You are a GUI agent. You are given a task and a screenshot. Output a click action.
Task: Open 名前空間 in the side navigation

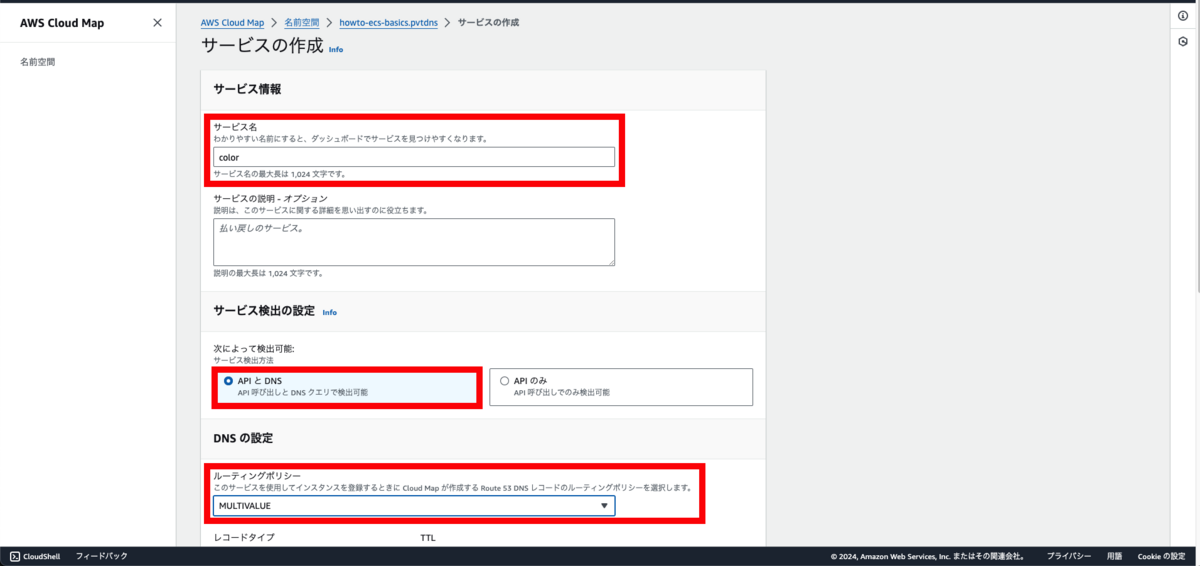(38, 62)
